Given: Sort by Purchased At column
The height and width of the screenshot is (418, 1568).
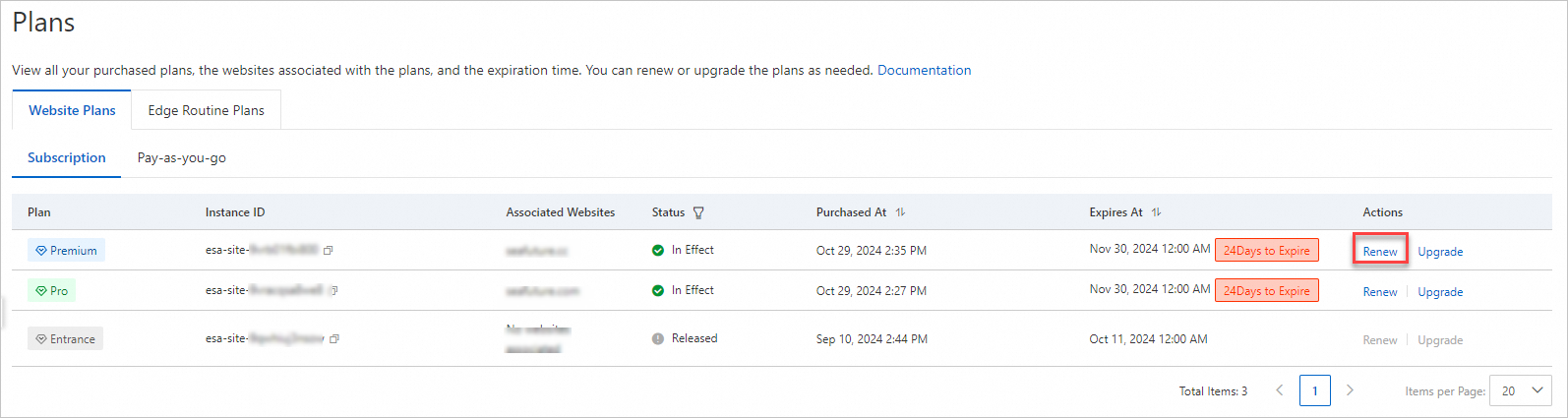Looking at the screenshot, I should point(900,212).
